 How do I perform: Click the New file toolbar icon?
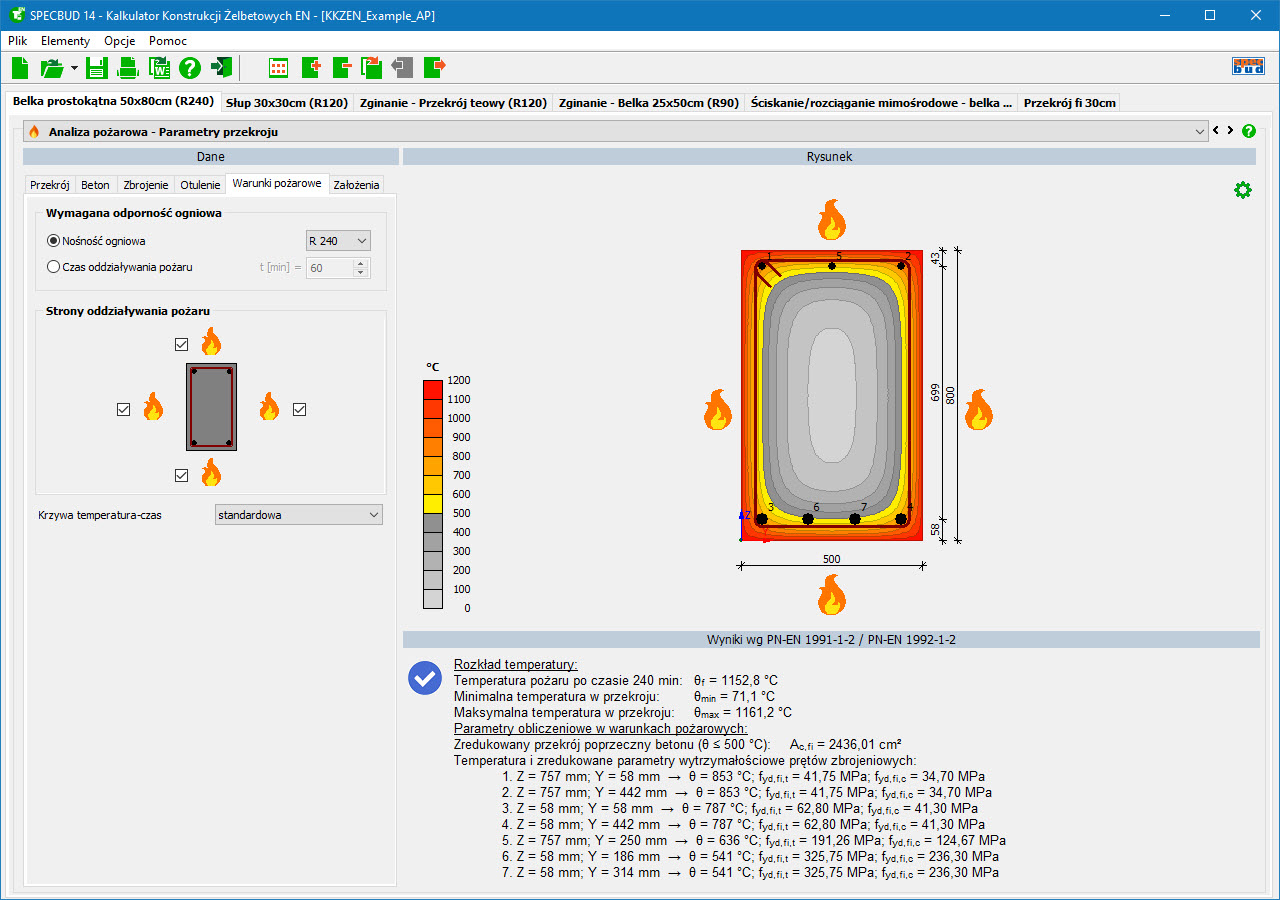point(20,68)
